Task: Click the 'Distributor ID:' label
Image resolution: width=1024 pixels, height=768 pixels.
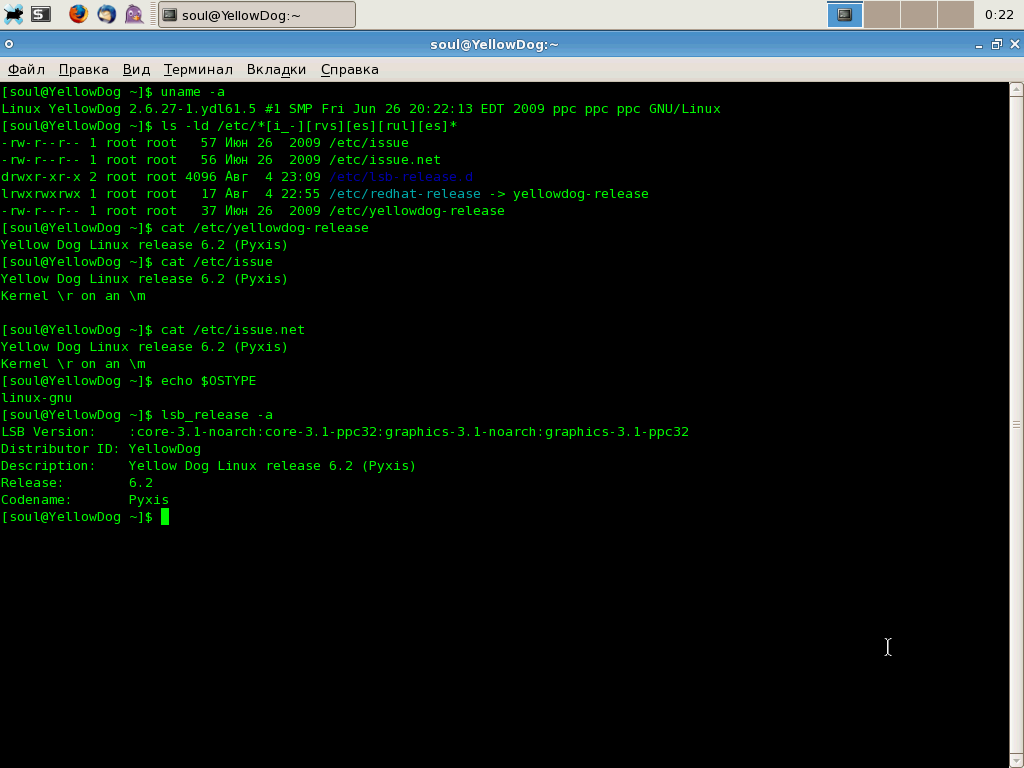Action: coord(60,449)
